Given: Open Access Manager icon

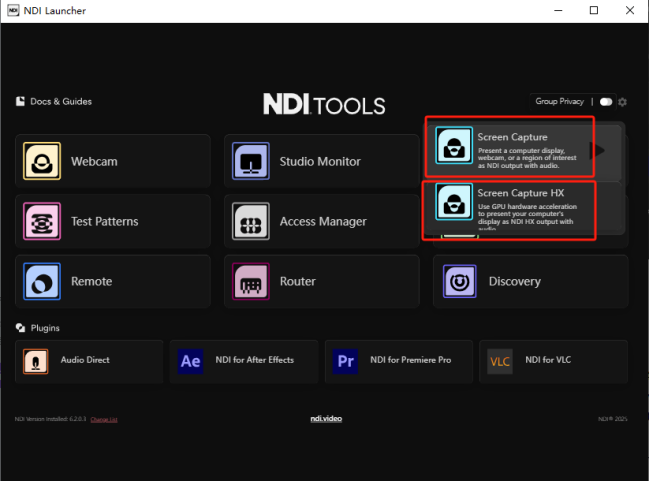Looking at the screenshot, I should pyautogui.click(x=251, y=221).
